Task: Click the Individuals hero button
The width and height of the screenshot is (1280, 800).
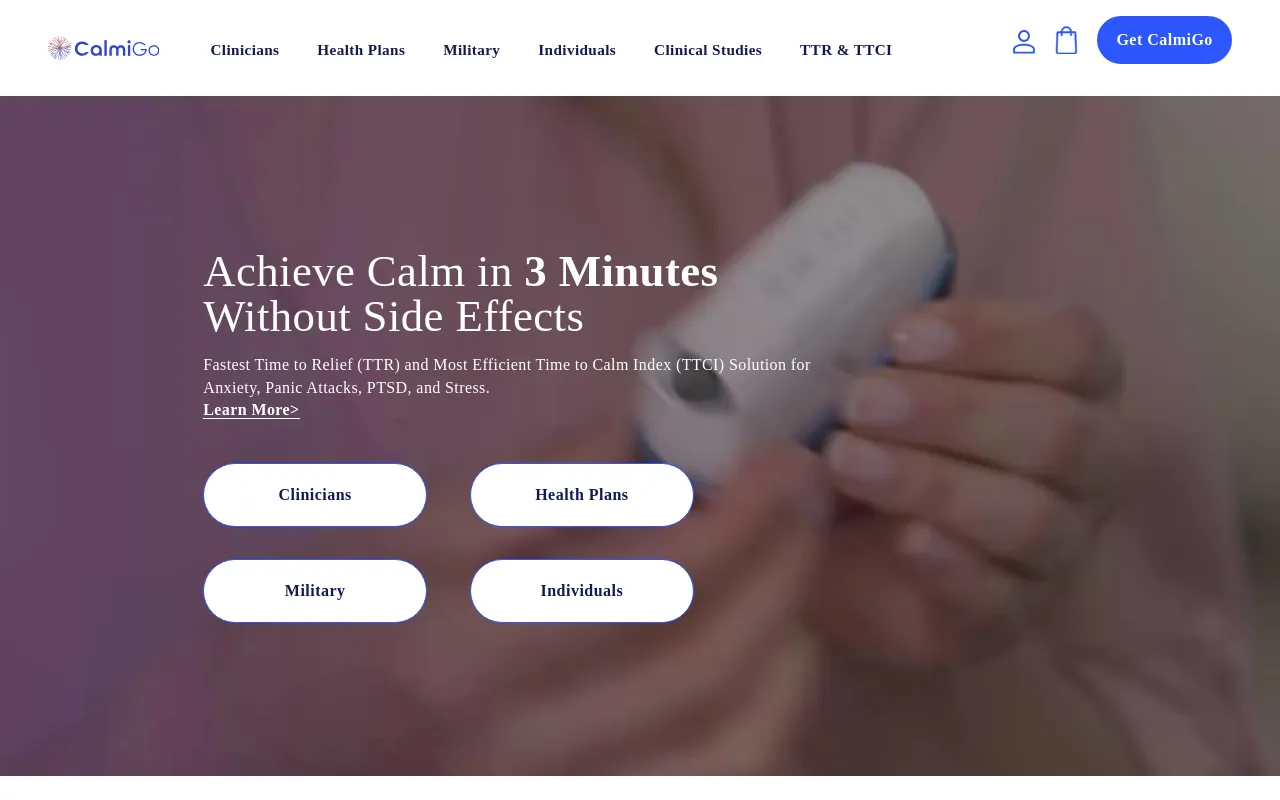Action: 582,591
